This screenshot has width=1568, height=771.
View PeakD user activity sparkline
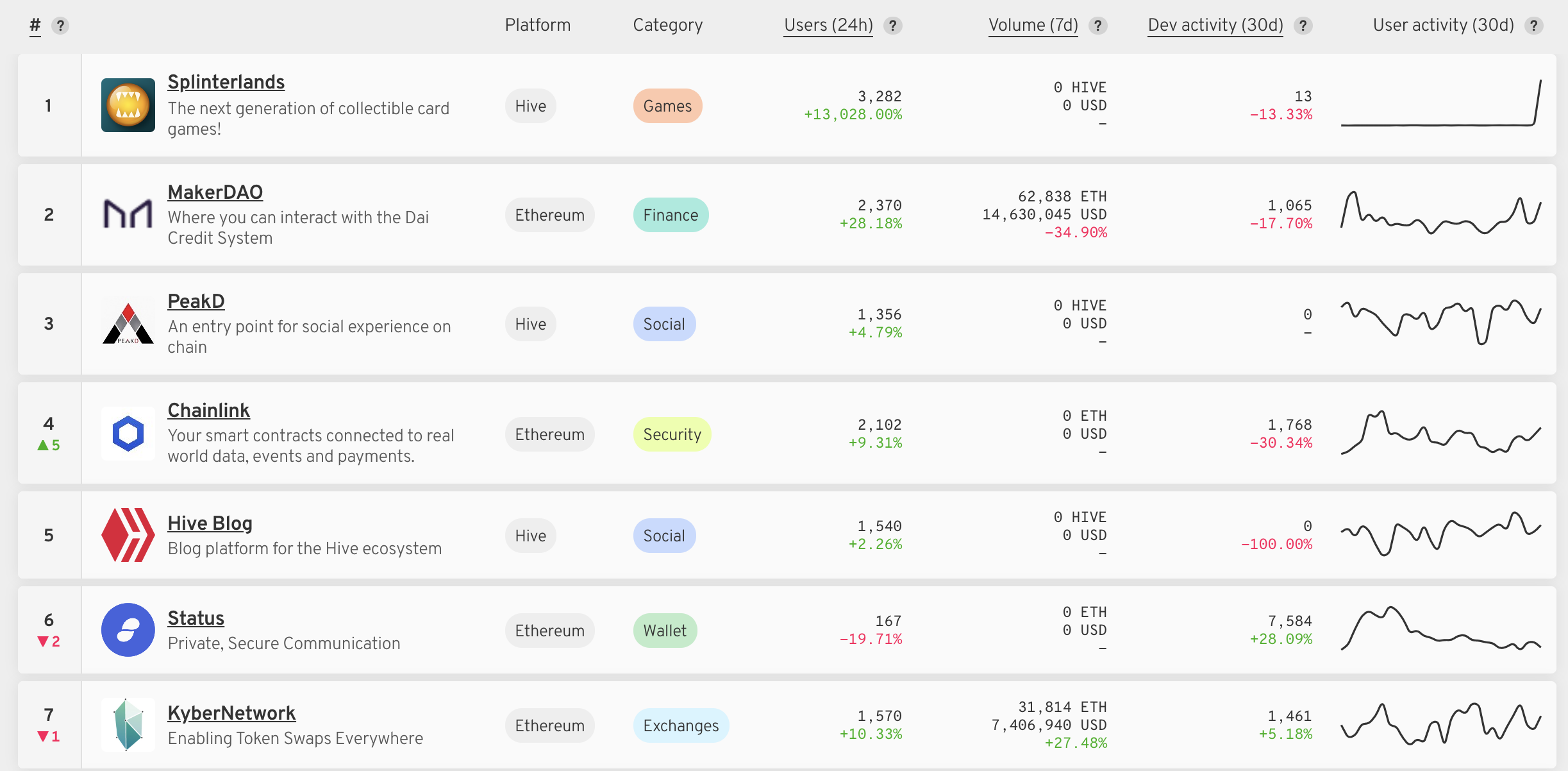1441,322
